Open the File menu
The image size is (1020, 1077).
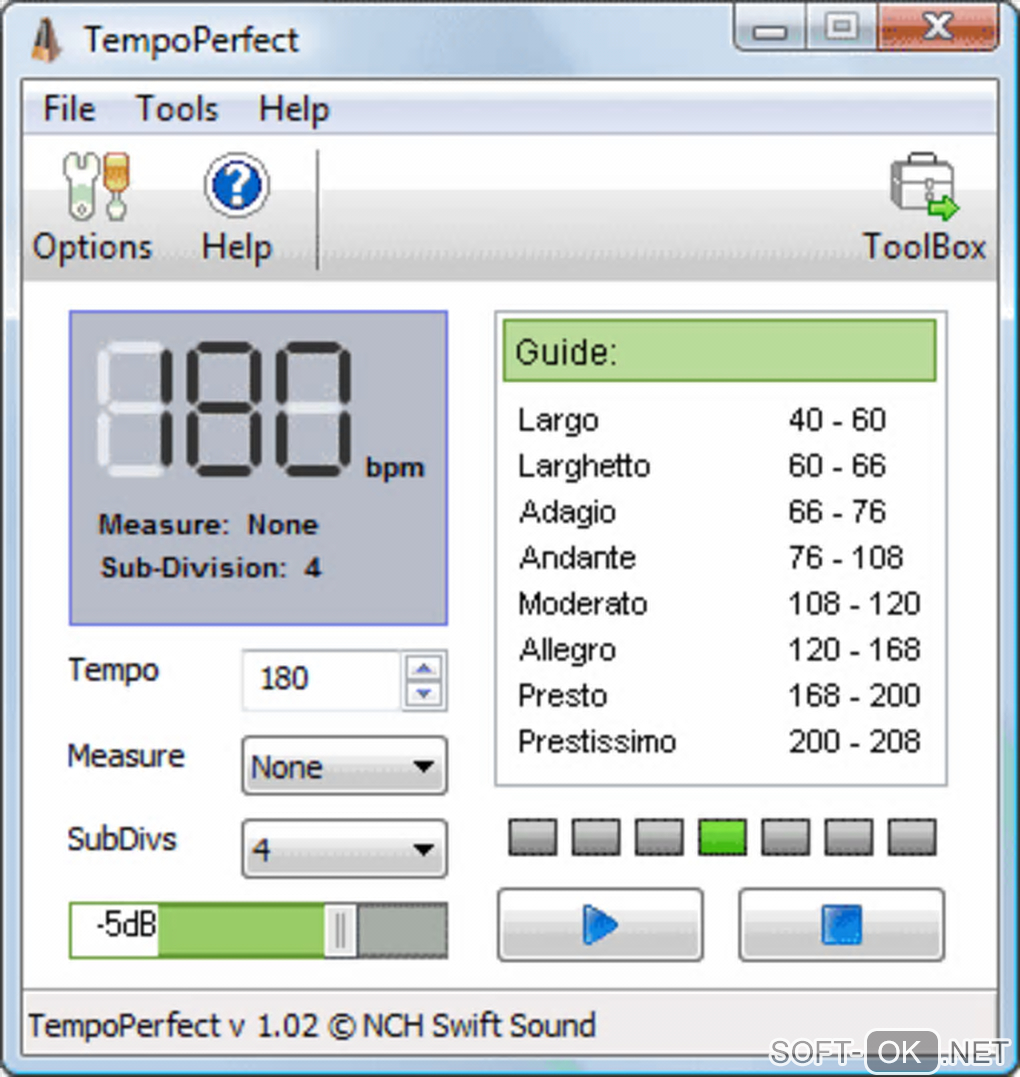coord(69,109)
